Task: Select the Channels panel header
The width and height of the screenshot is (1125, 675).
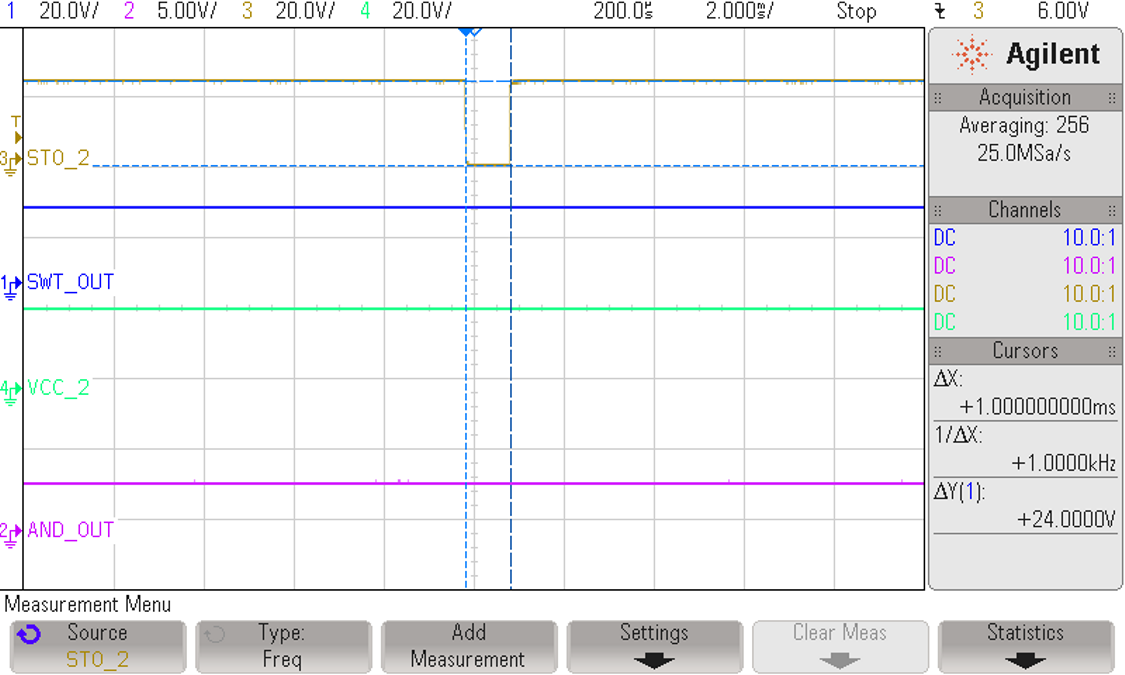Action: click(1024, 210)
